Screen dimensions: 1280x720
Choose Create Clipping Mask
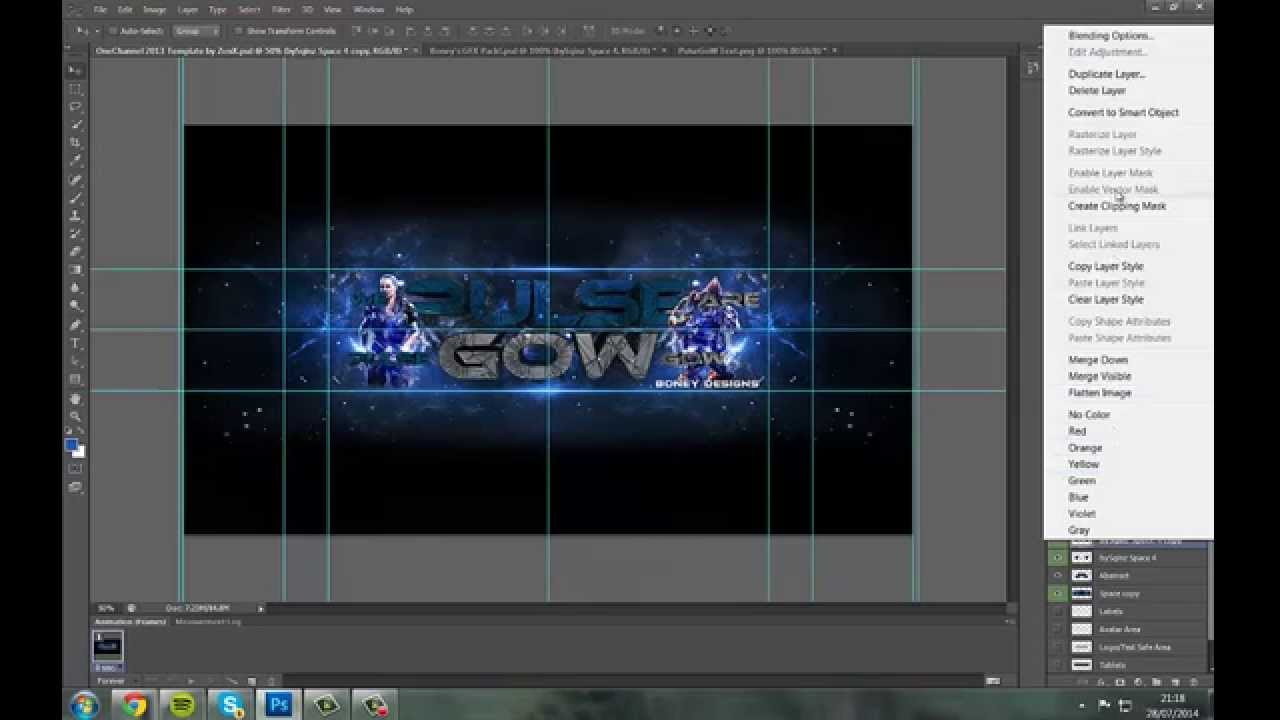[x=1117, y=206]
